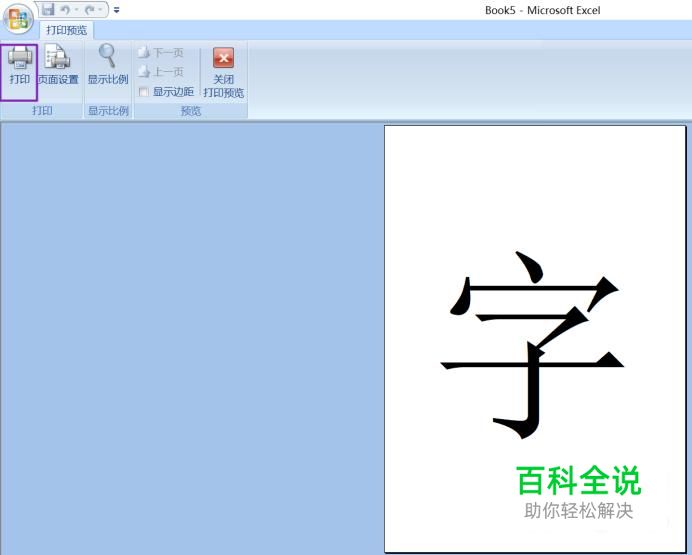Open the Redo history dropdown arrow
The width and height of the screenshot is (692, 555).
coord(101,10)
